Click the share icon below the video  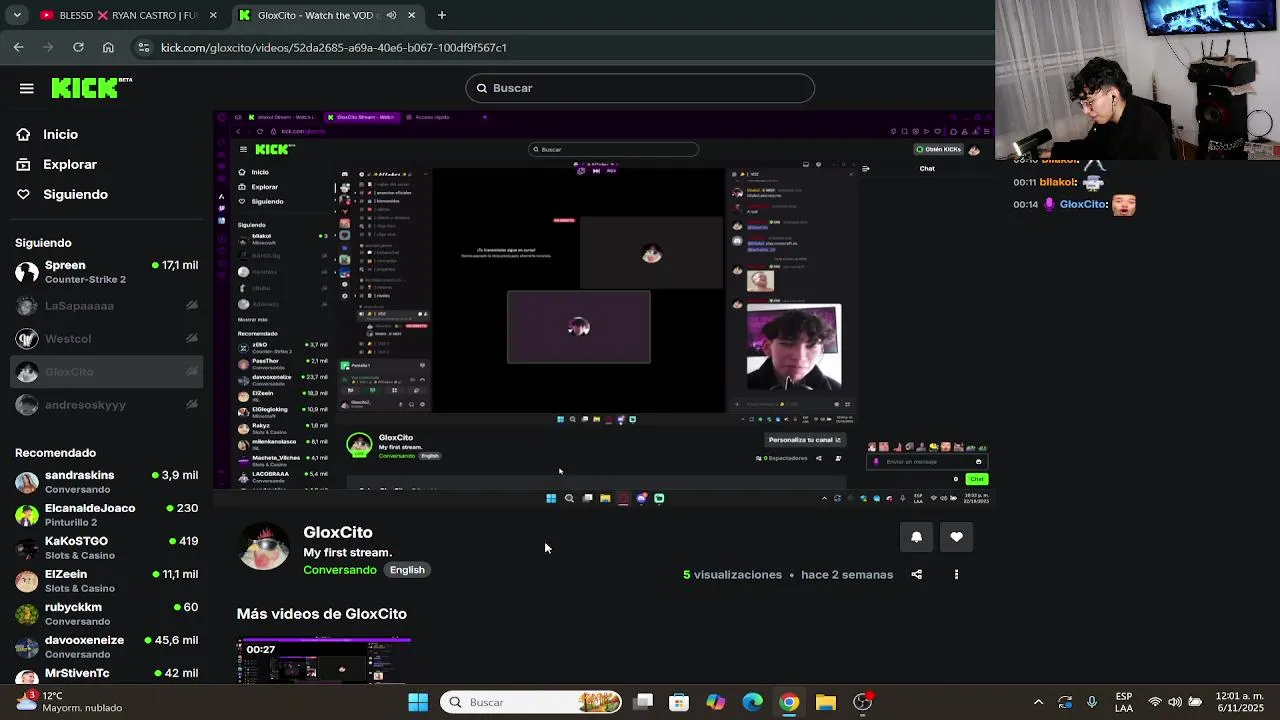point(917,574)
